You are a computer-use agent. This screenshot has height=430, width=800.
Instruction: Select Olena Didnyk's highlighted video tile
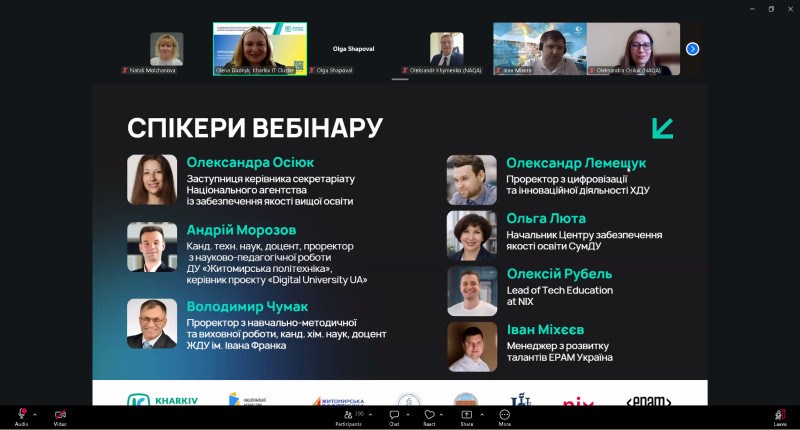click(260, 49)
